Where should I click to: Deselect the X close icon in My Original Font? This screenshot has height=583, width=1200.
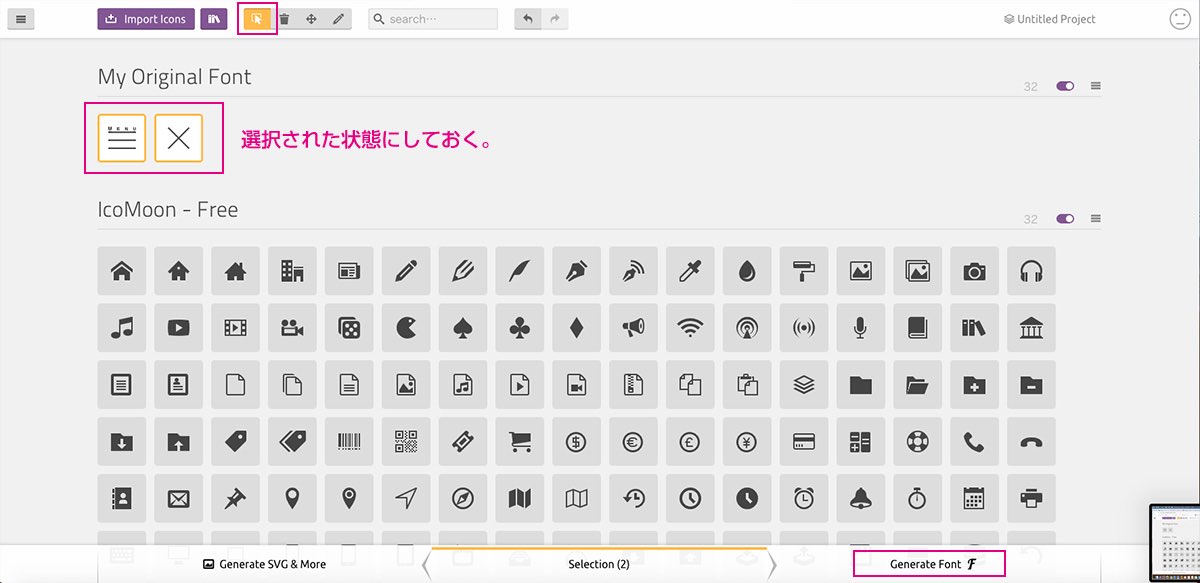click(x=179, y=138)
